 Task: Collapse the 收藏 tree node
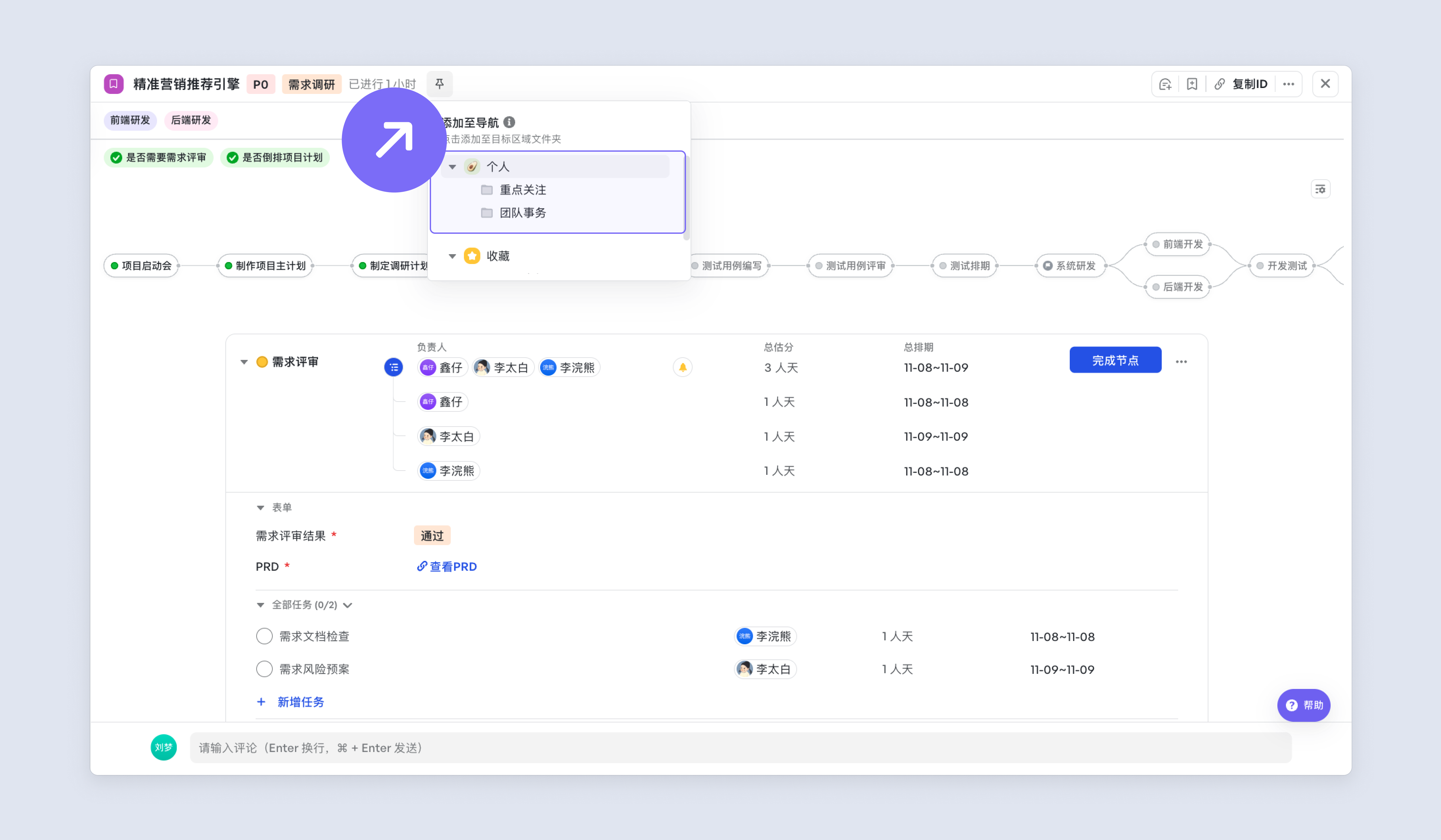pyautogui.click(x=452, y=256)
